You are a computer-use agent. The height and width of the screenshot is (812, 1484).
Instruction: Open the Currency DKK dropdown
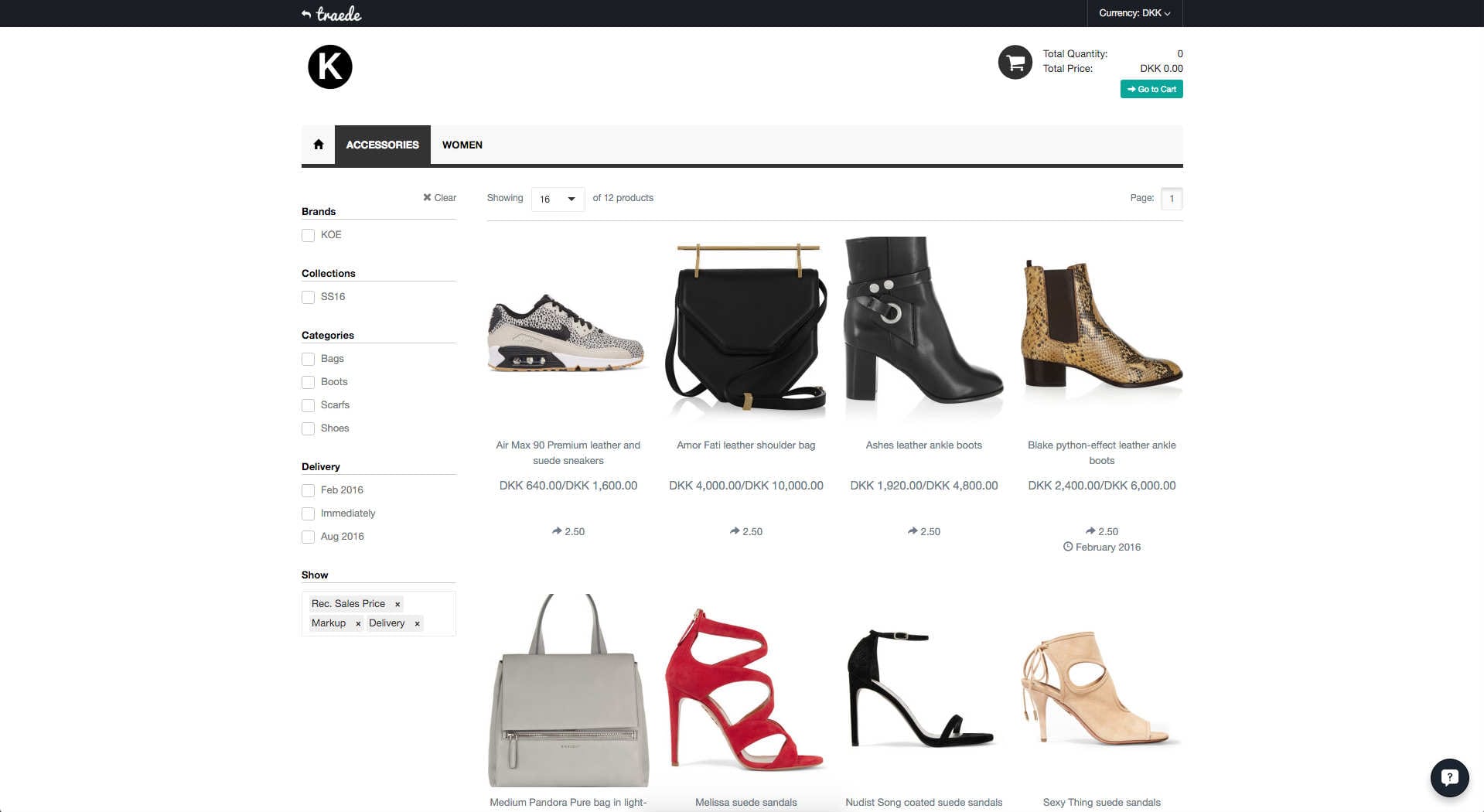point(1134,13)
